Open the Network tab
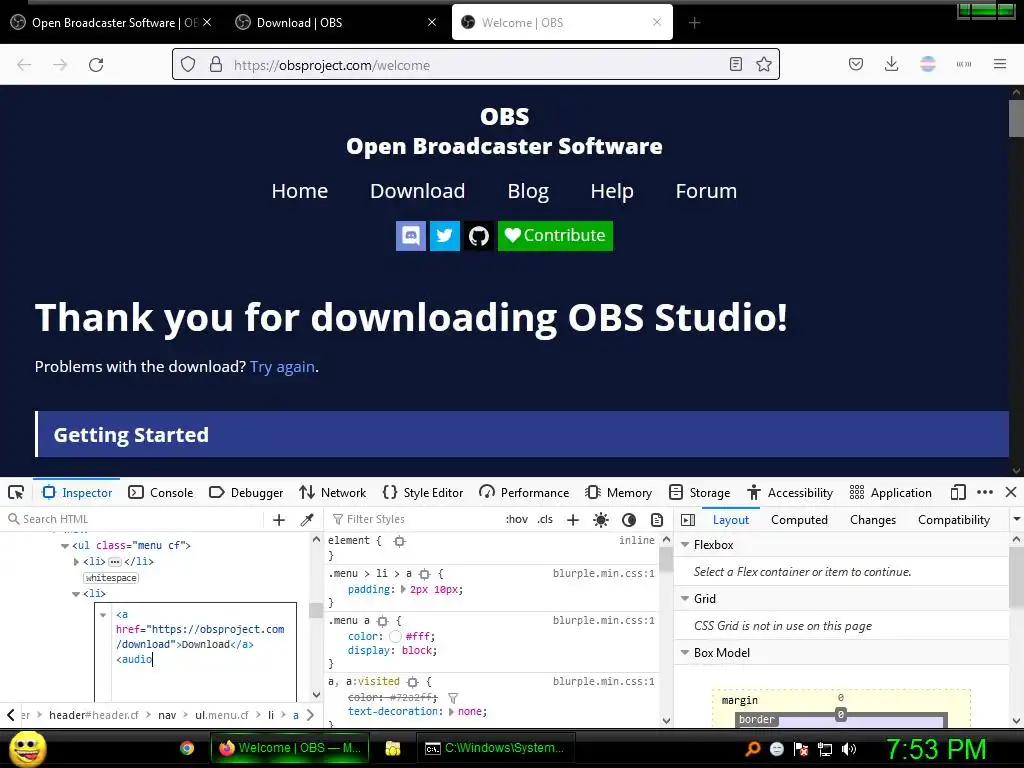This screenshot has height=768, width=1024. (332, 492)
